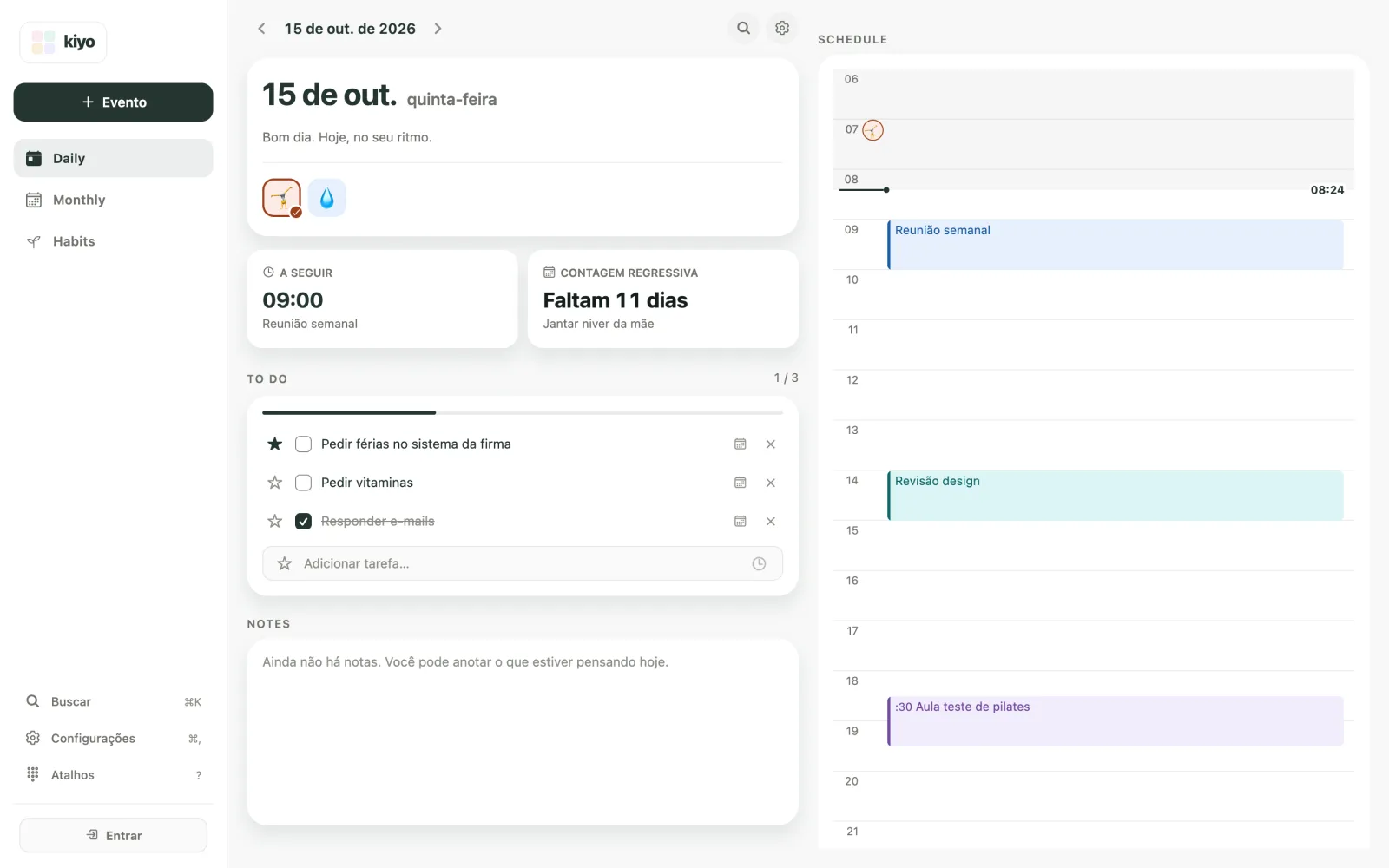Go to next day arrow

click(x=438, y=29)
